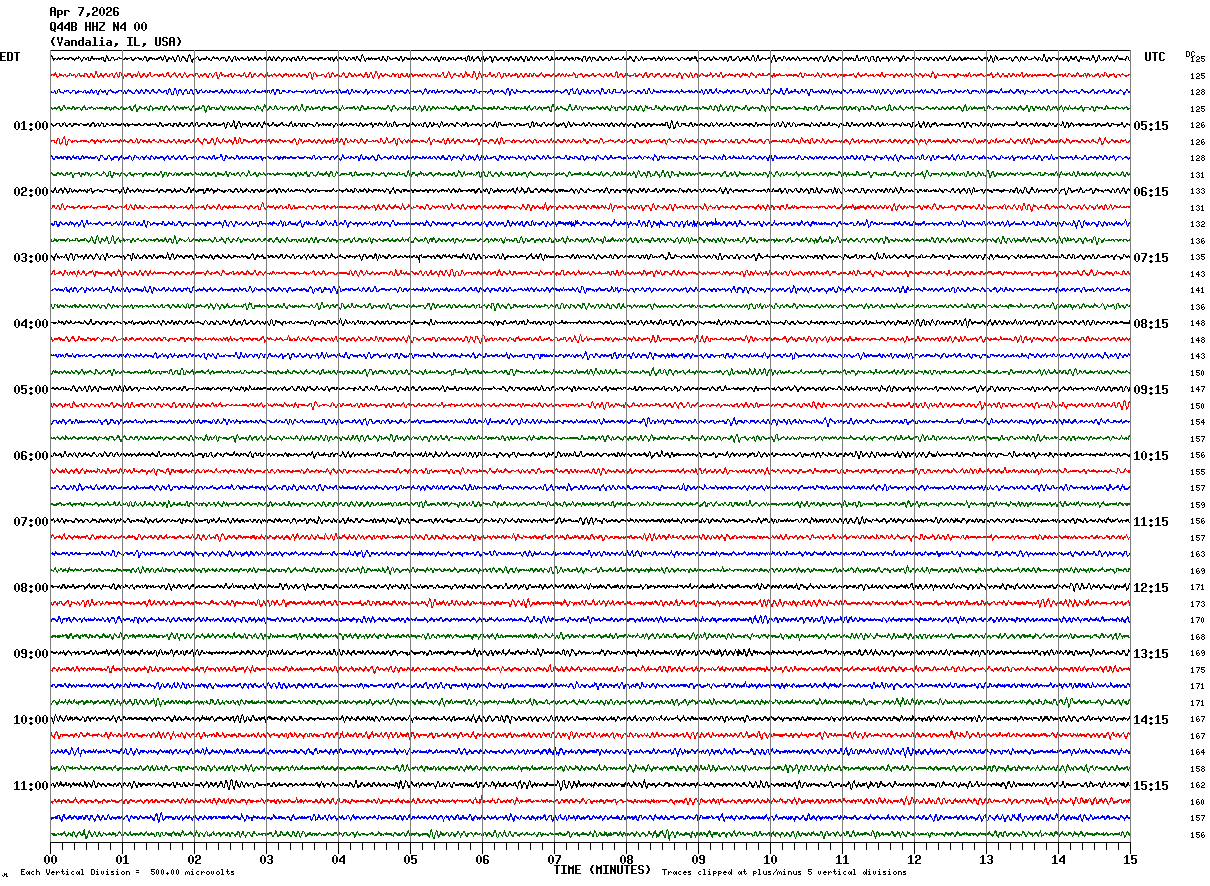The width and height of the screenshot is (1210, 886).
Task: Click the 12:15 UTC time label
Action: pyautogui.click(x=1151, y=588)
